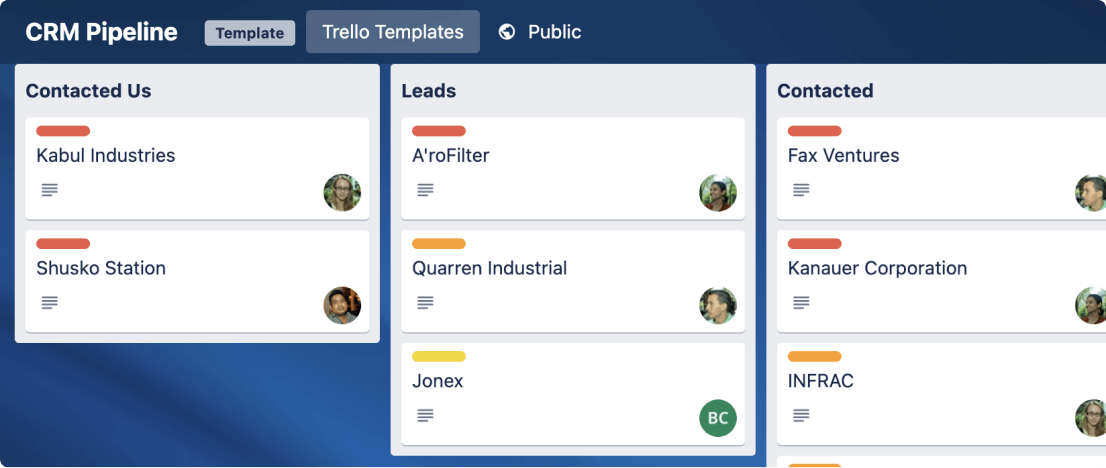Click the description icon on Shusko Station card
Image resolution: width=1106 pixels, height=468 pixels.
click(x=50, y=303)
